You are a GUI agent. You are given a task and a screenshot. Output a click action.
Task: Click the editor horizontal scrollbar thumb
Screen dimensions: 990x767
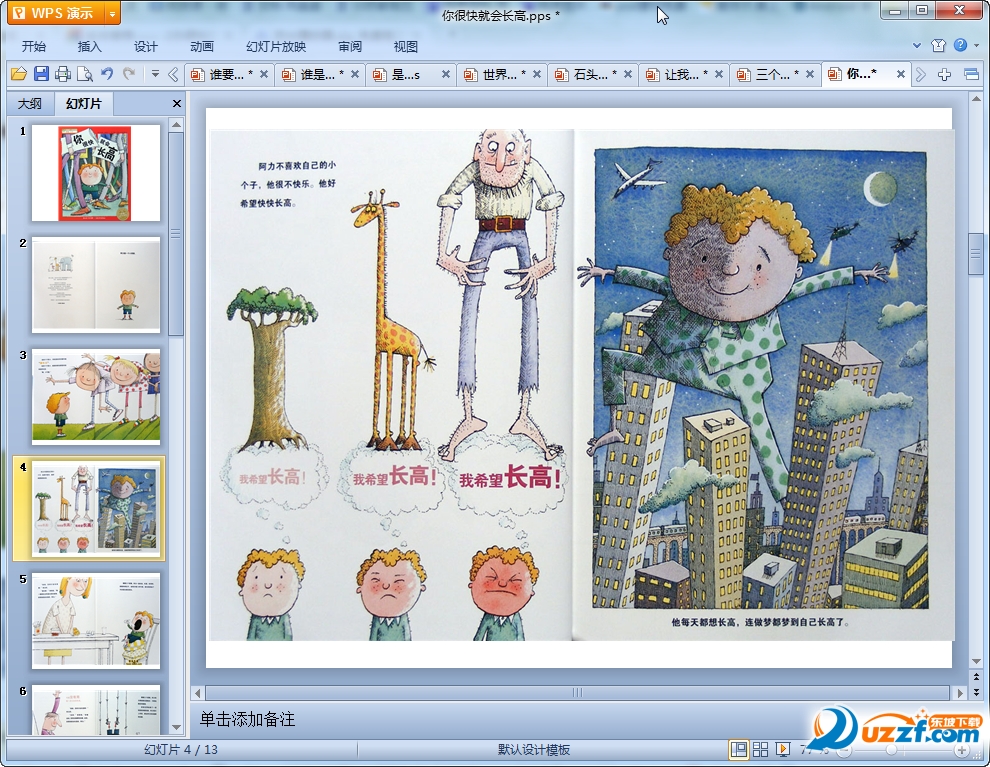click(x=577, y=693)
